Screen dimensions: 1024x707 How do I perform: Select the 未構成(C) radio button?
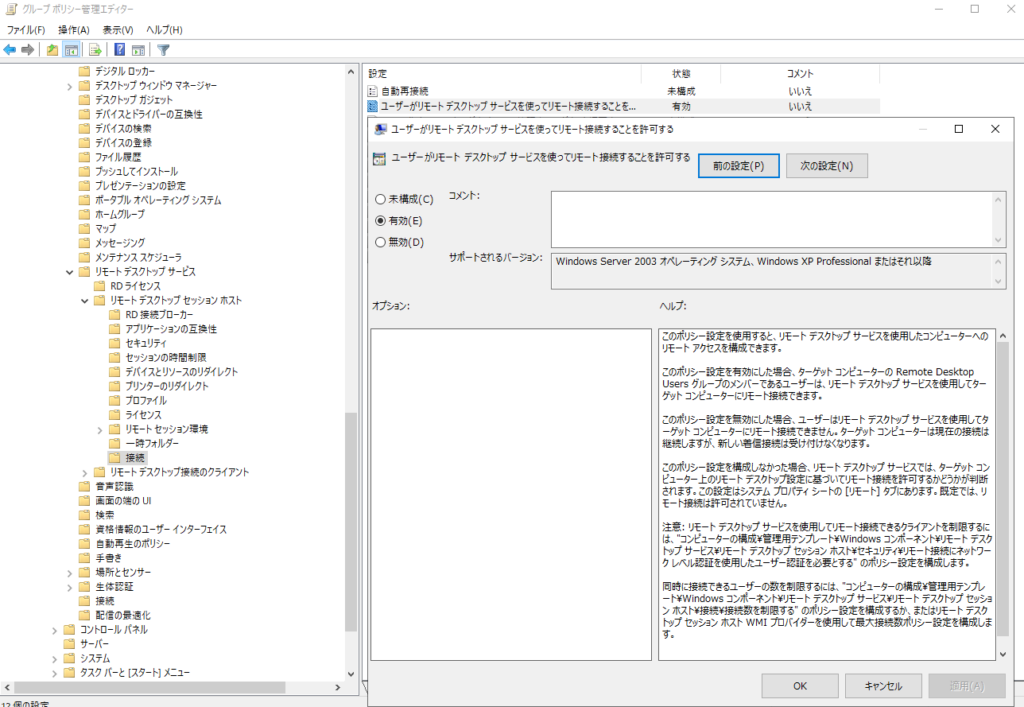380,199
